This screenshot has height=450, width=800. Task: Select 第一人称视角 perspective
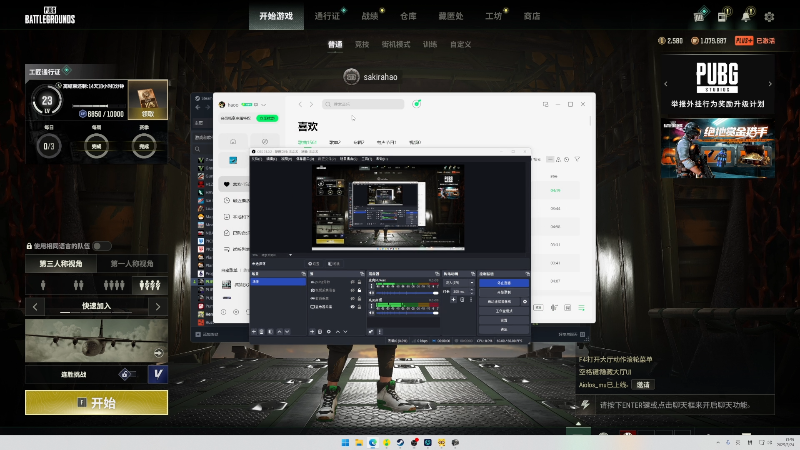click(x=132, y=263)
